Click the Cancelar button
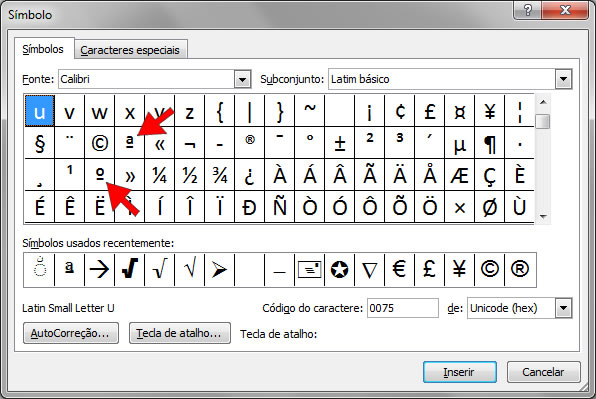 543,372
